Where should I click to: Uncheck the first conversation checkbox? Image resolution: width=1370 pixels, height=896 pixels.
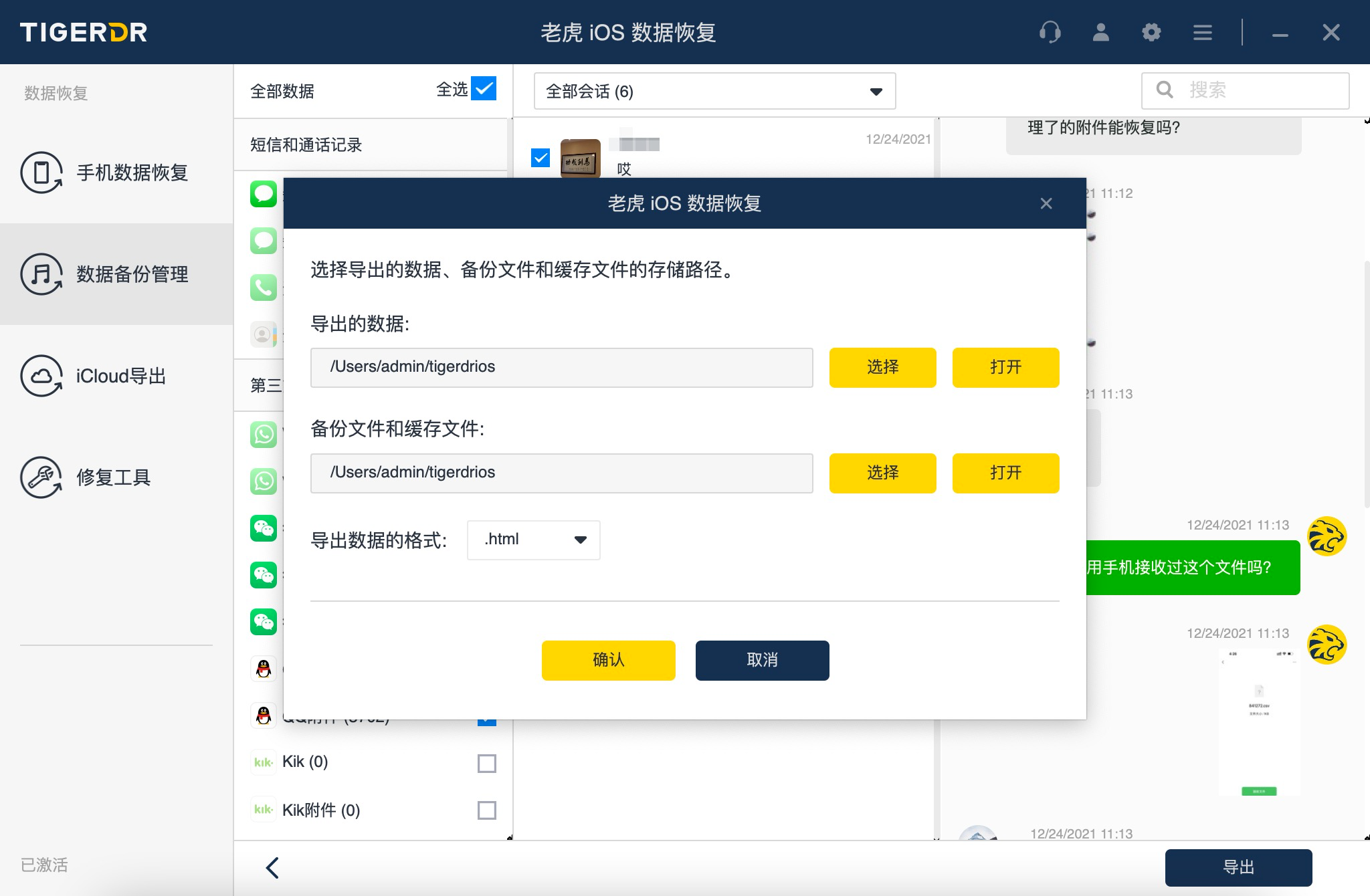[x=541, y=158]
